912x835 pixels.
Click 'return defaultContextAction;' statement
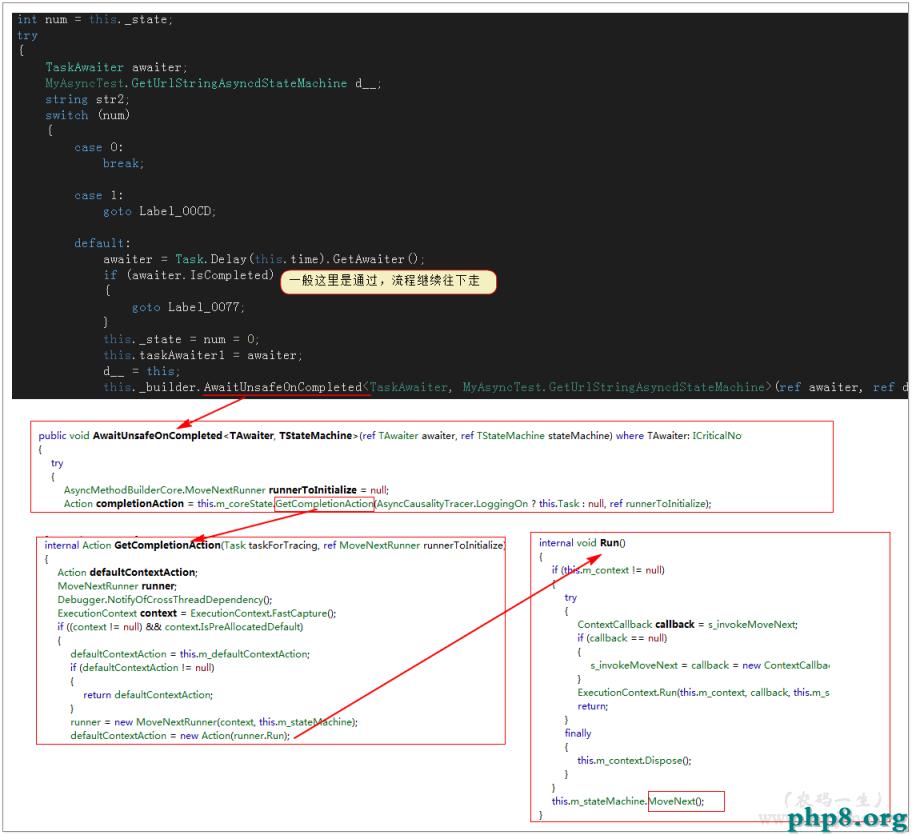tap(148, 695)
